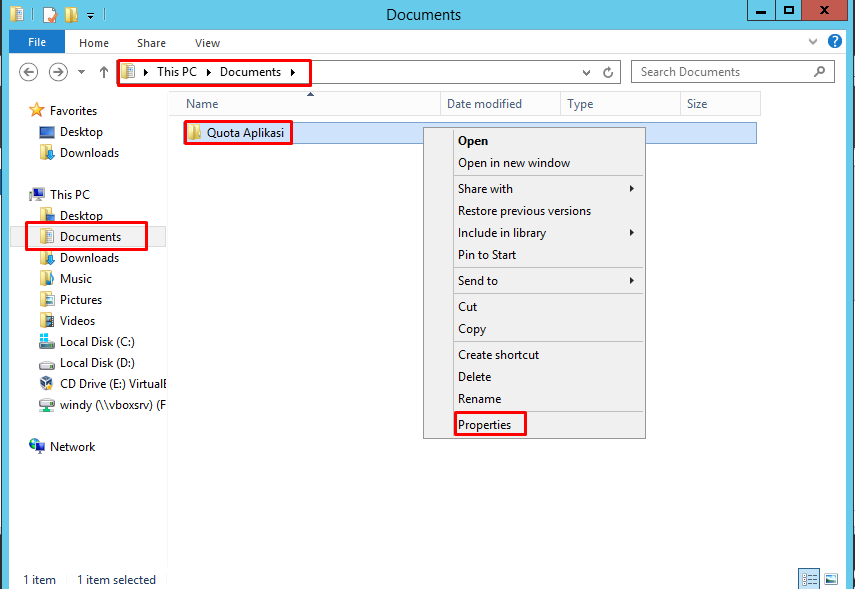Navigate back using the Back arrow

point(29,72)
